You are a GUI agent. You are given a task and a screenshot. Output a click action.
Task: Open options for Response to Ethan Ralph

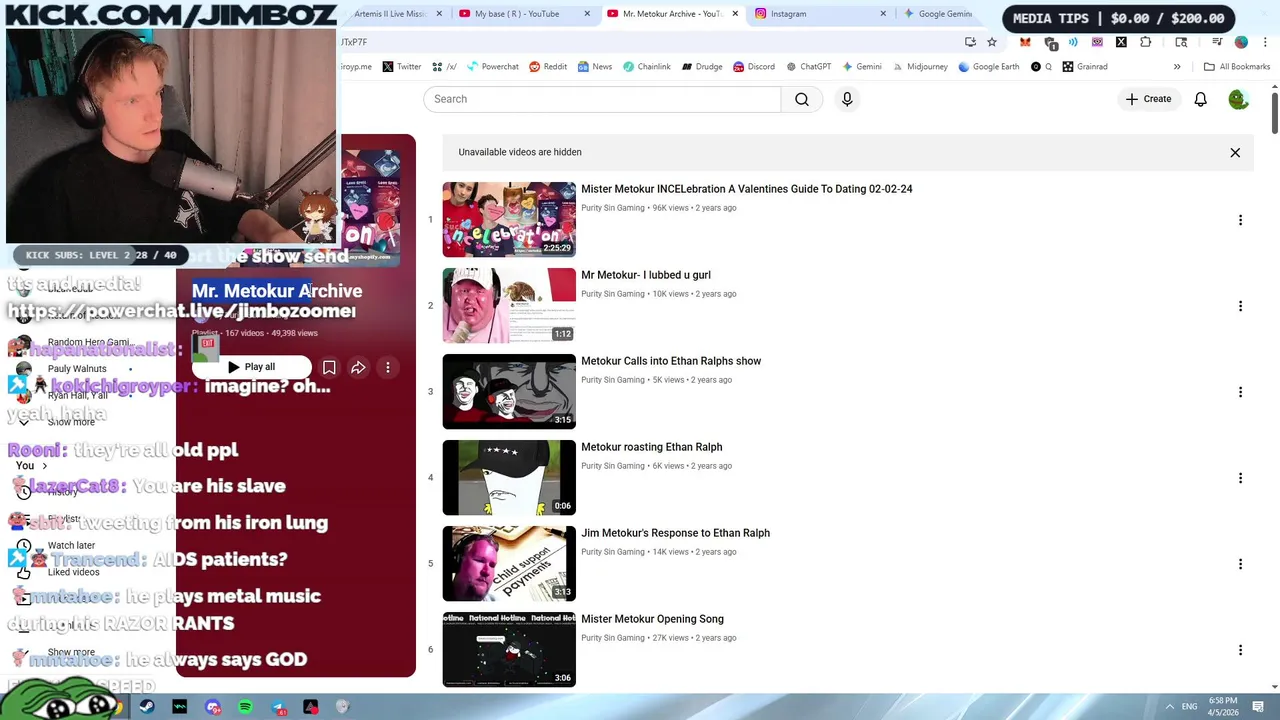[1240, 564]
